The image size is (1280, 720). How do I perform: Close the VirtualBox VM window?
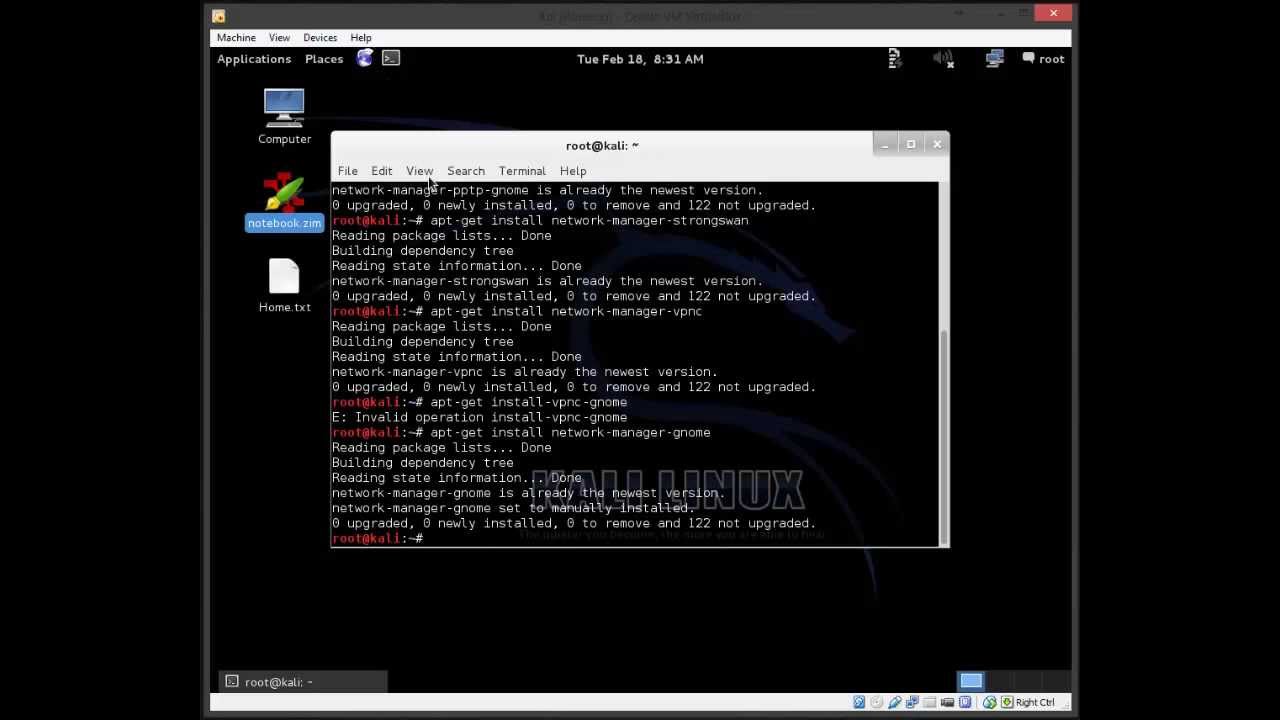point(1053,14)
